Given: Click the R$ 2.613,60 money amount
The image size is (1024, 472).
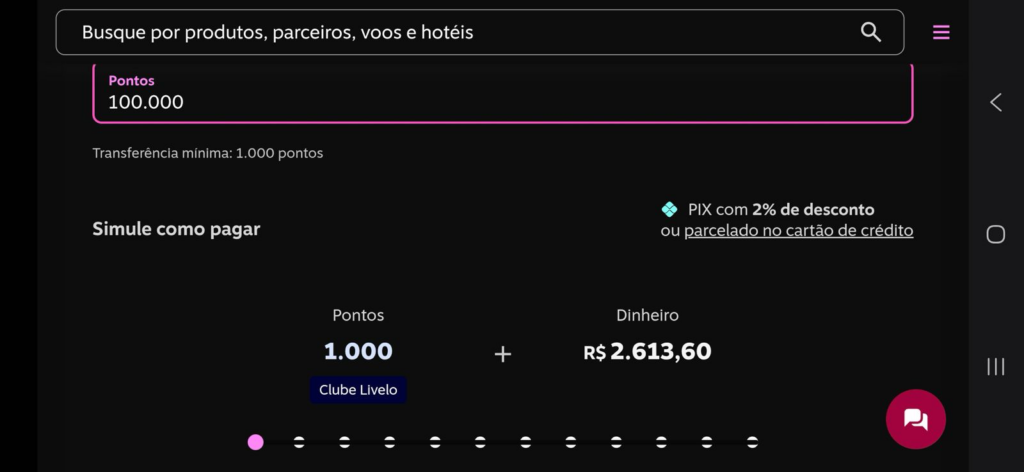Looking at the screenshot, I should [x=647, y=352].
